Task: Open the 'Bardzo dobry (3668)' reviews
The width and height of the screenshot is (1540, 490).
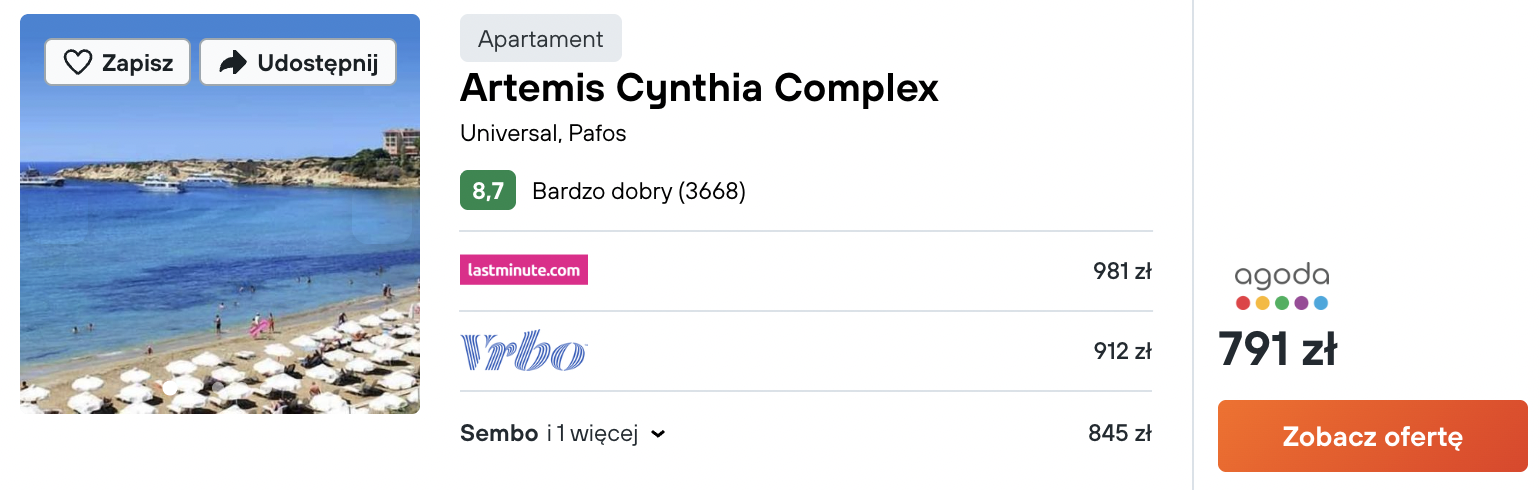Action: 639,191
